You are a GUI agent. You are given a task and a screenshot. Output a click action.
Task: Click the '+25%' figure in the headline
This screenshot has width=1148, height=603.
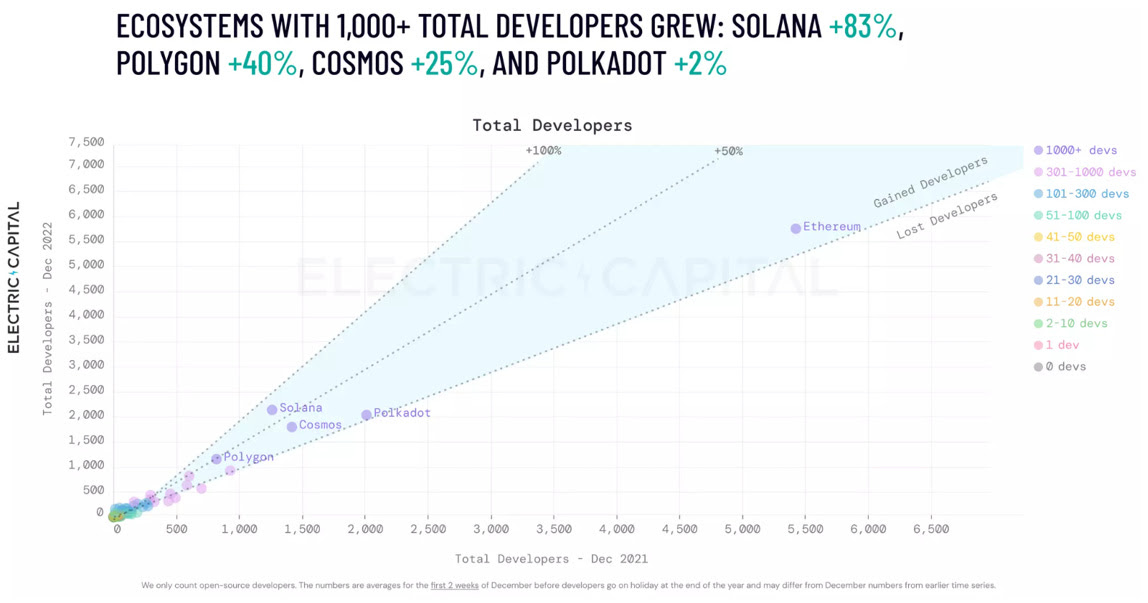[444, 63]
